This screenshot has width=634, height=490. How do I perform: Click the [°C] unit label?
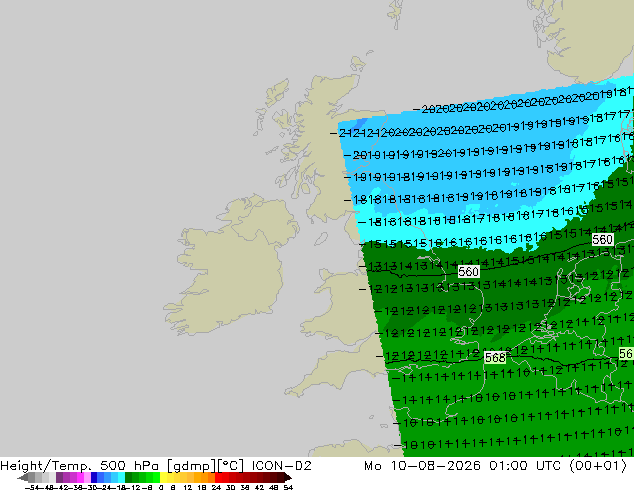tap(230, 466)
